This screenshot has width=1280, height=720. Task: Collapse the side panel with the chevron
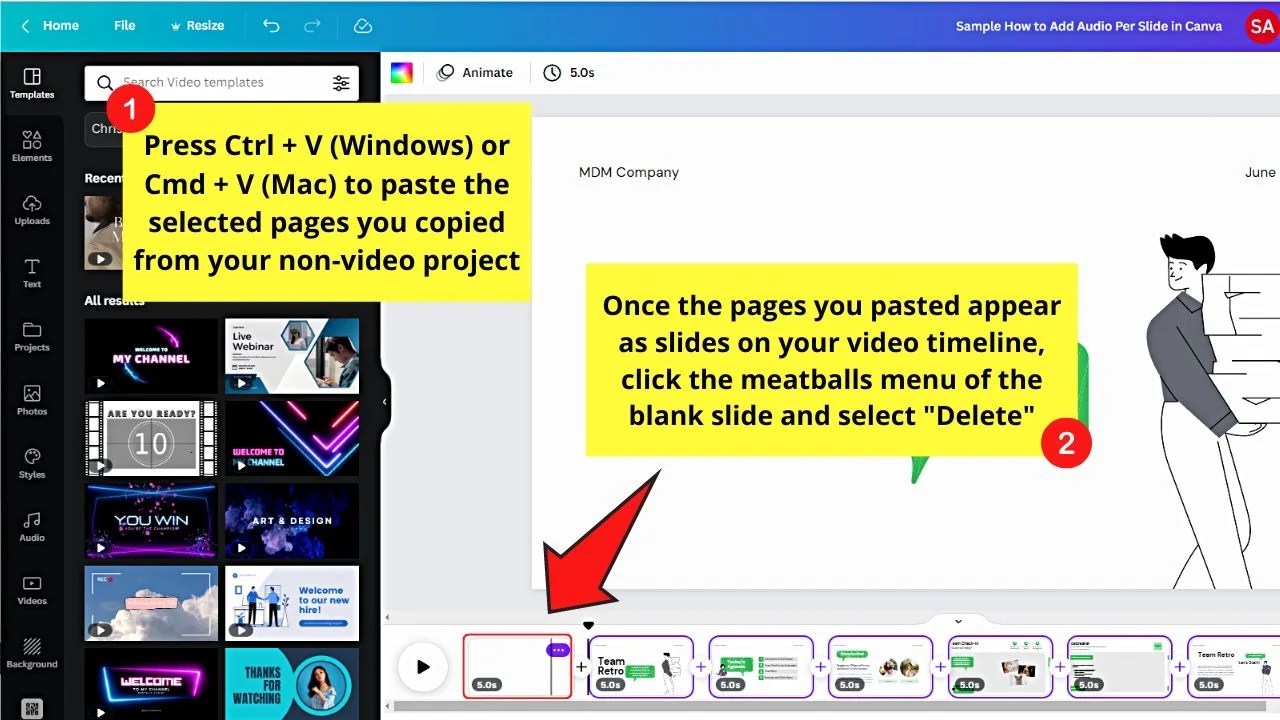tap(385, 400)
